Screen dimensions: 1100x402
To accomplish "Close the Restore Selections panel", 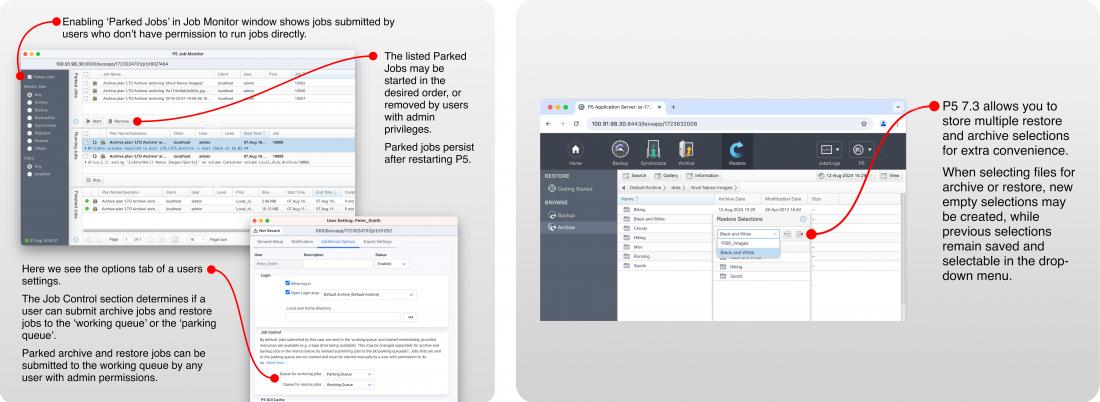I will point(803,219).
